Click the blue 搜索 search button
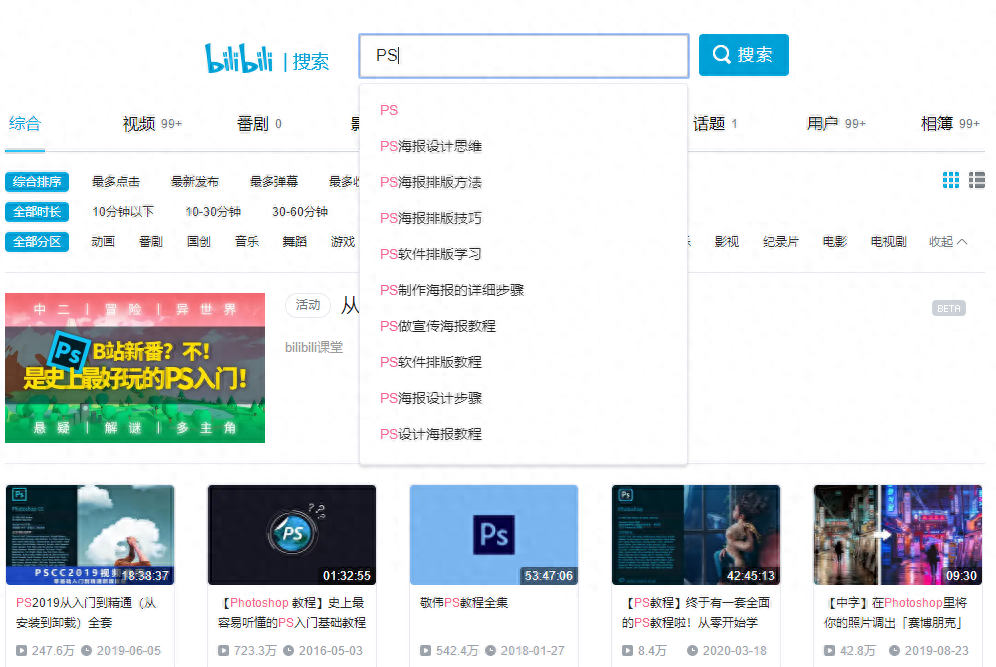This screenshot has width=996, height=667. click(x=744, y=55)
